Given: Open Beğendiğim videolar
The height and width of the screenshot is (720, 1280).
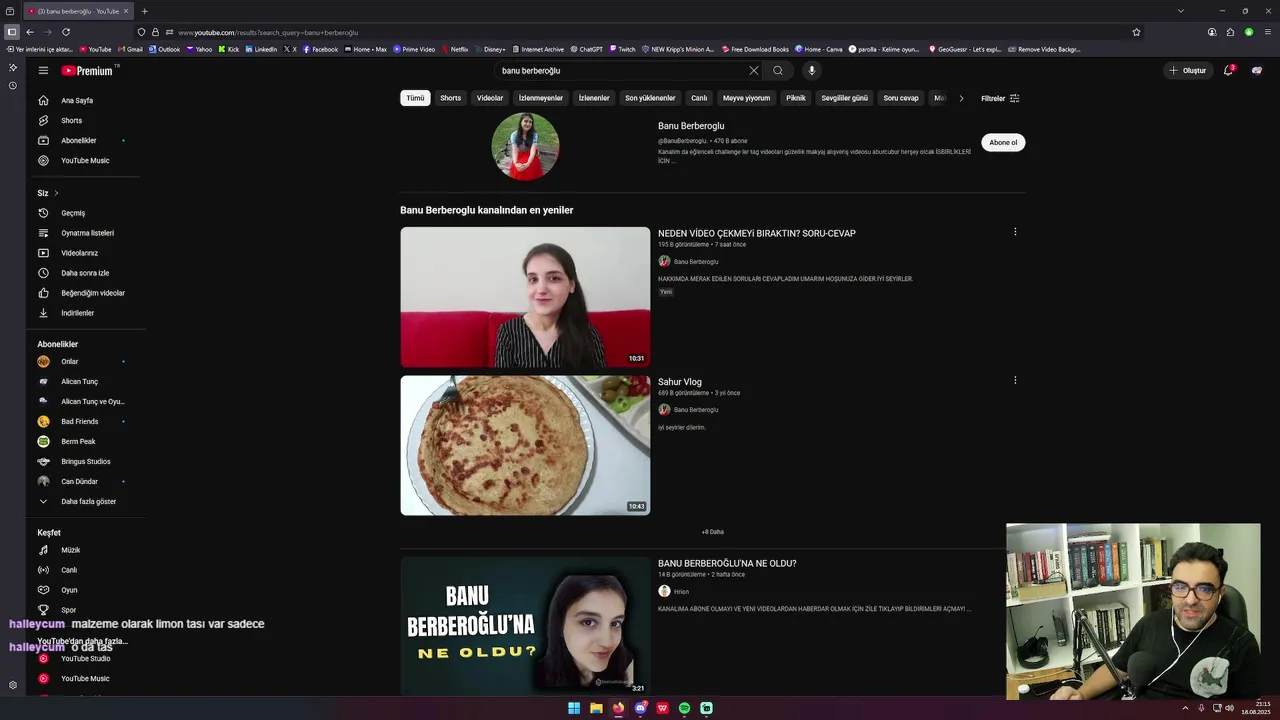Looking at the screenshot, I should click(x=92, y=293).
